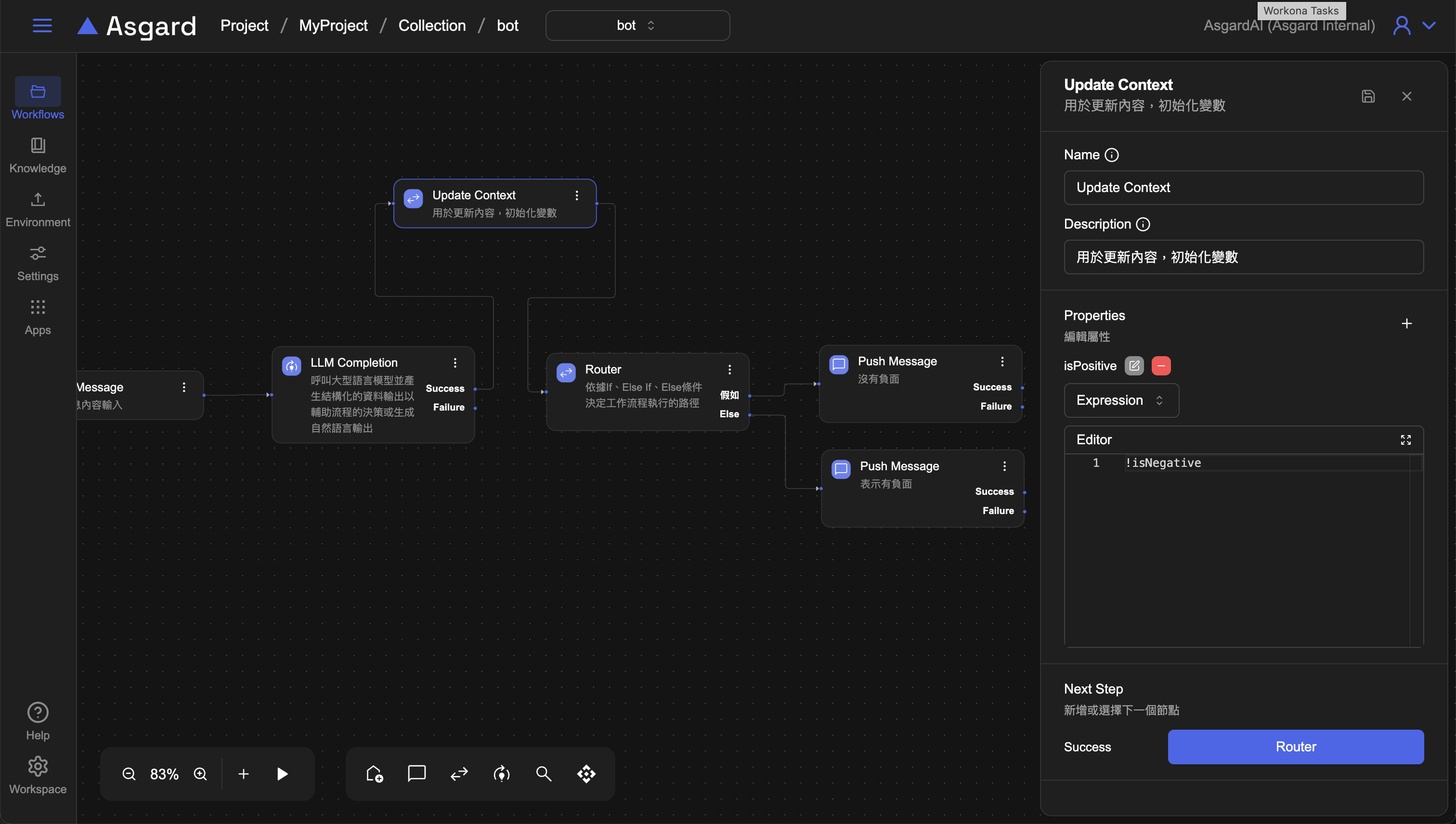Image resolution: width=1456 pixels, height=824 pixels.
Task: Remove the isPositive property
Action: click(1161, 366)
